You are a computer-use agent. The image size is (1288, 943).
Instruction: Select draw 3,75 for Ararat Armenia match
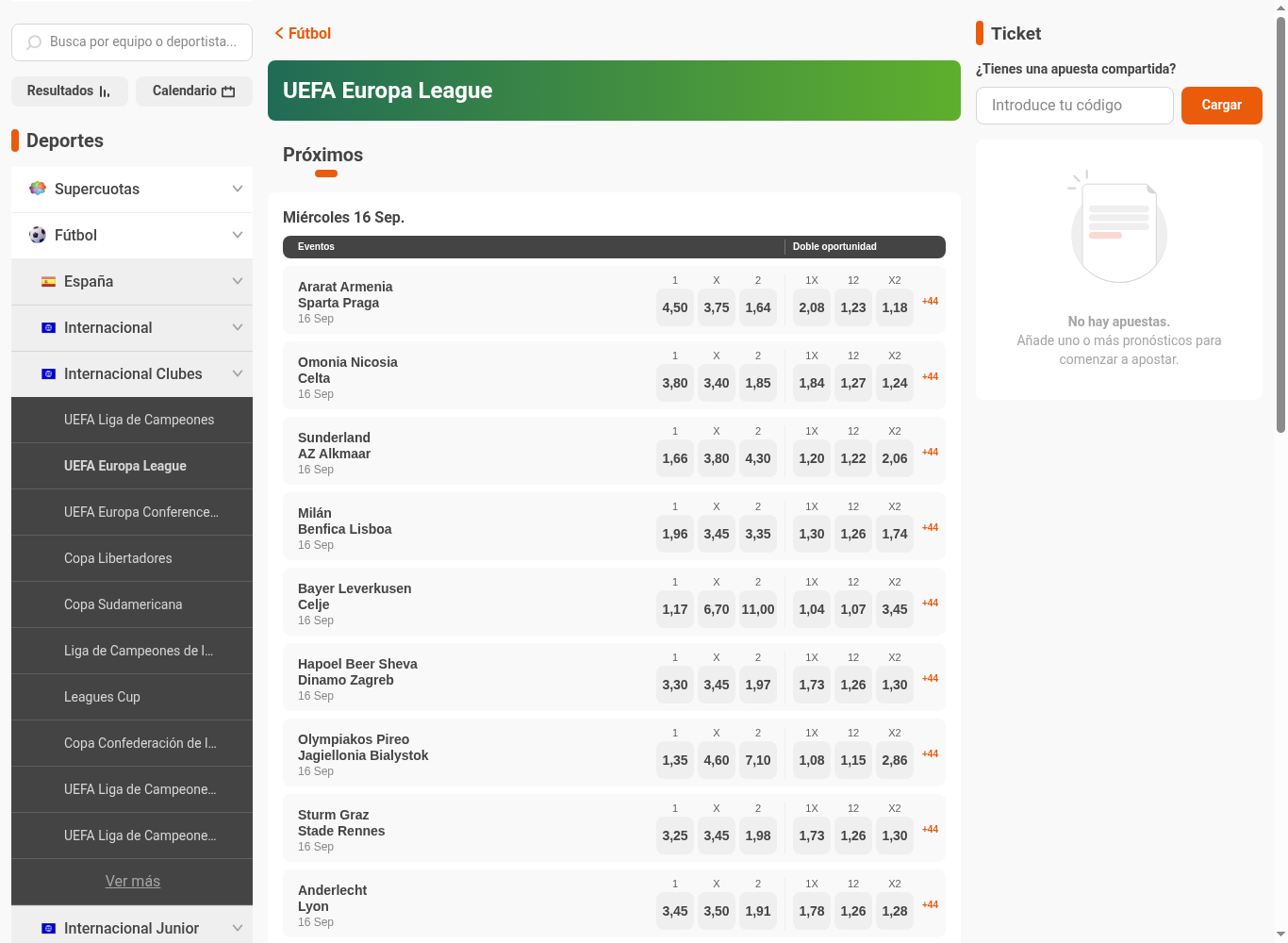click(717, 307)
